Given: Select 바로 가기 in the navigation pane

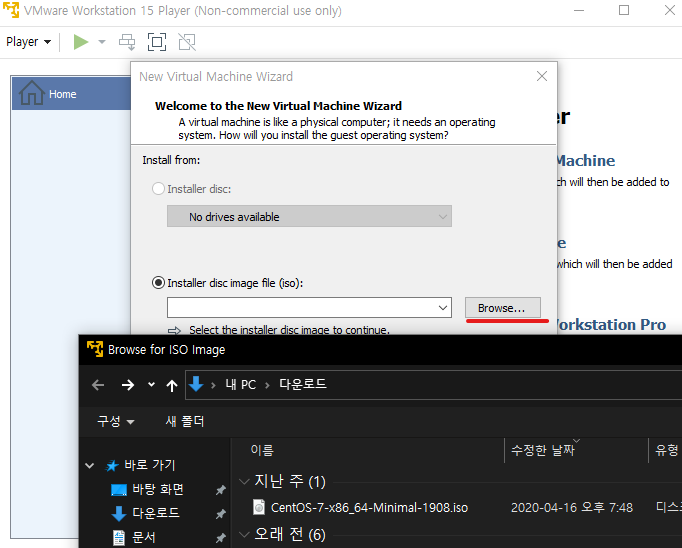Looking at the screenshot, I should point(150,465).
